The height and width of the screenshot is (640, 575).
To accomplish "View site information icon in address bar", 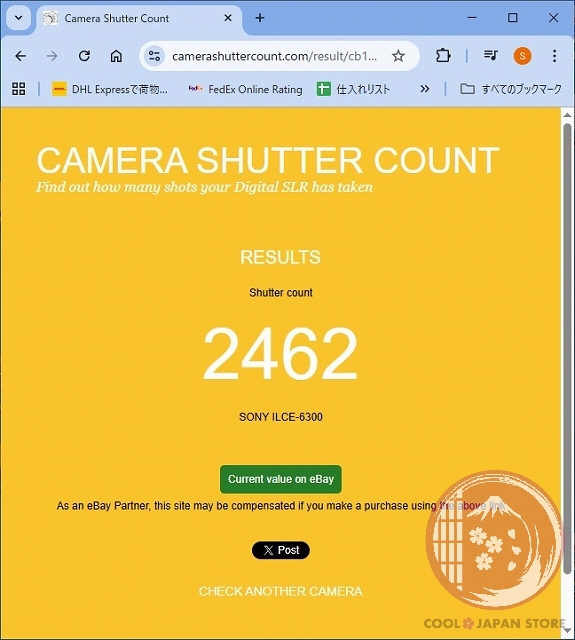I will [154, 56].
